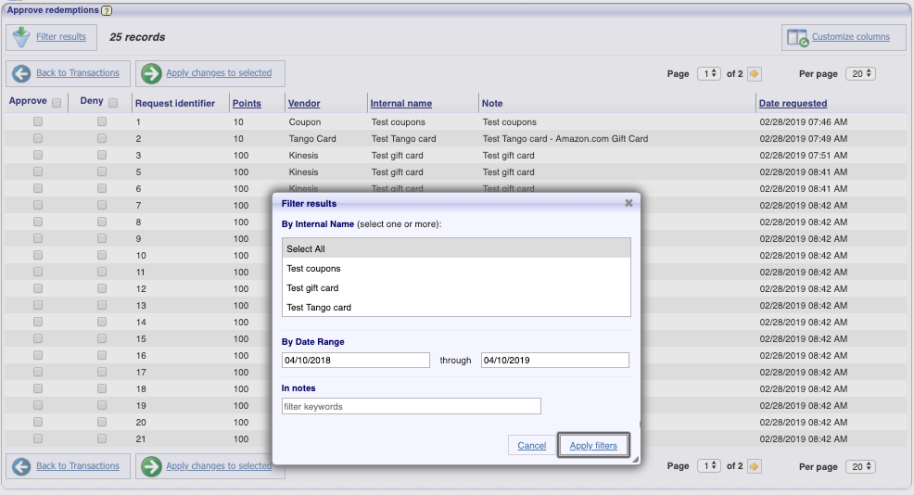Select 'Test Tango card' in filter list
This screenshot has height=495, width=914.
[x=456, y=307]
